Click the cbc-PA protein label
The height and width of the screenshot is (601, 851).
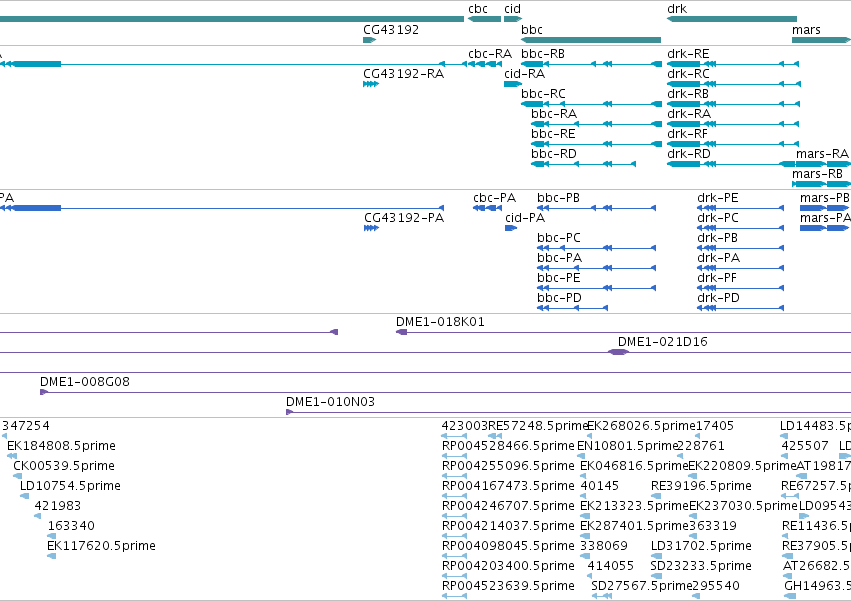(x=494, y=198)
